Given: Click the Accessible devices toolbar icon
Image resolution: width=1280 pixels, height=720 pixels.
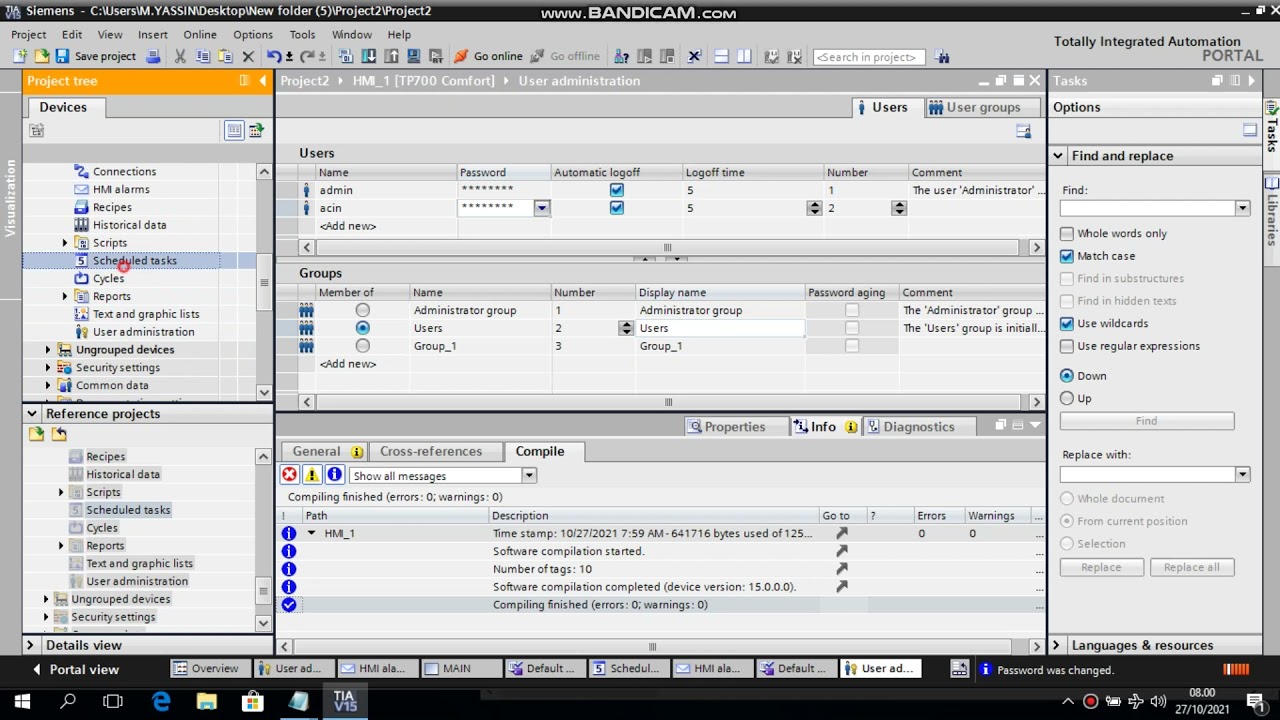Looking at the screenshot, I should click(621, 57).
